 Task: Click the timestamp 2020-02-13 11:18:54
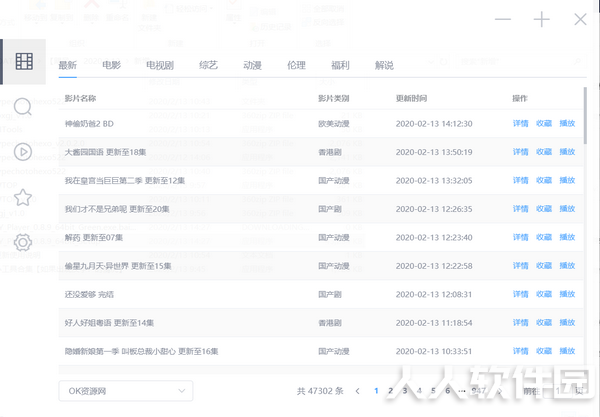click(x=434, y=323)
